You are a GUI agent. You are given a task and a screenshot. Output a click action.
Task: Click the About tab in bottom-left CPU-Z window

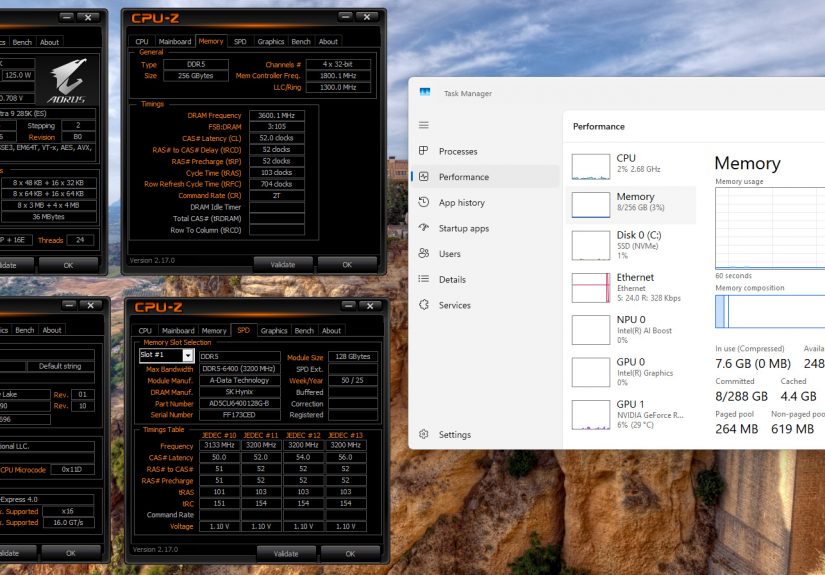tap(52, 330)
